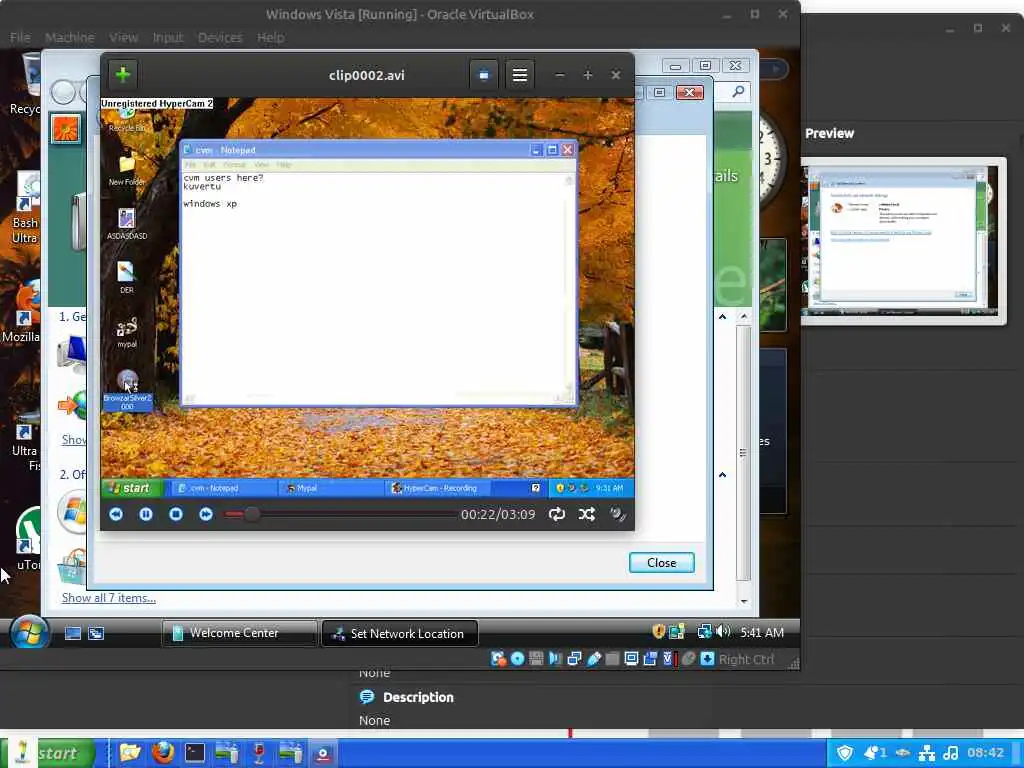The image size is (1024, 768).
Task: Collapse the upper section chevron in Welcome Center
Action: pyautogui.click(x=722, y=317)
